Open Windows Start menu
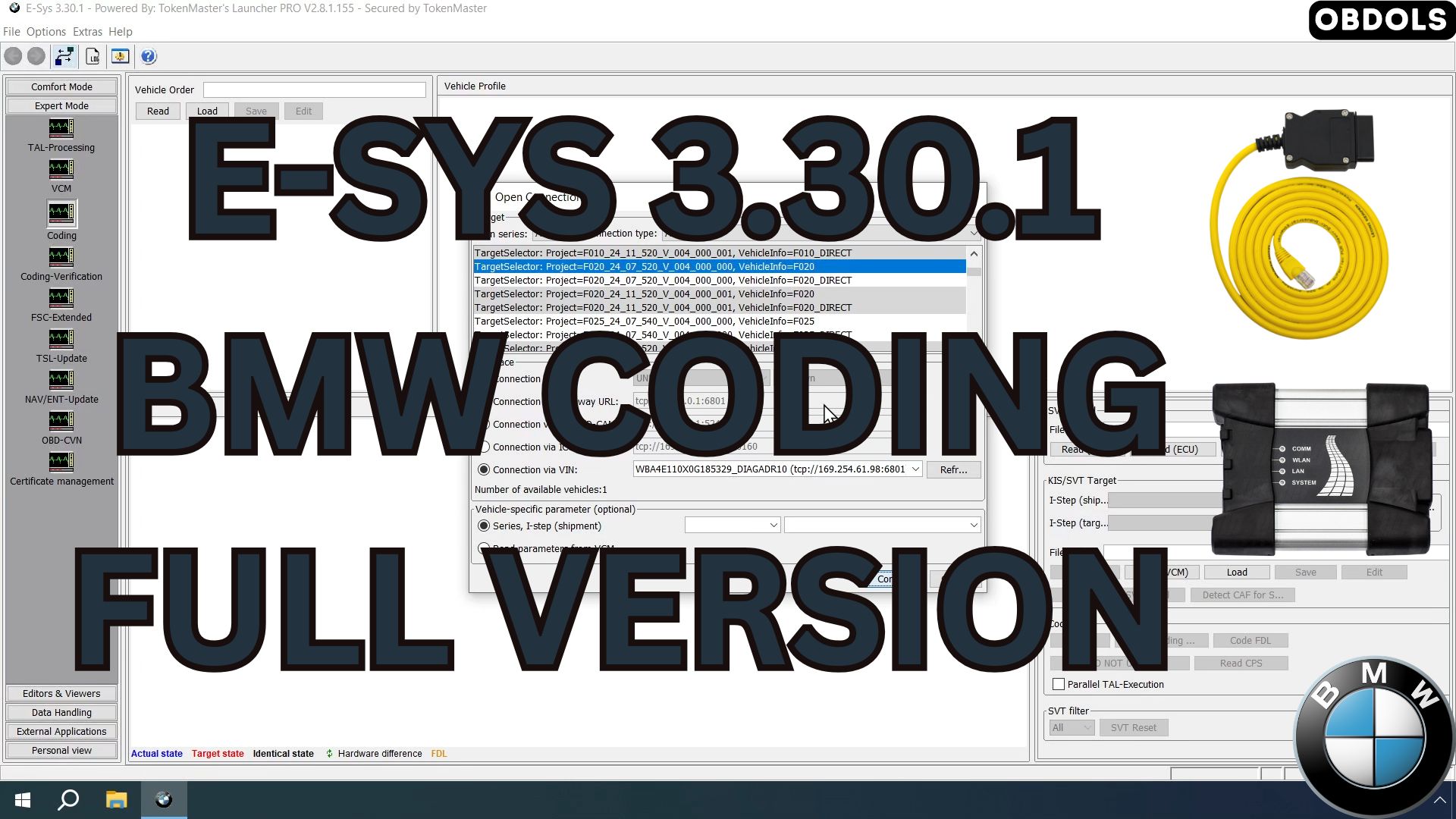This screenshot has width=1456, height=819. (23, 799)
